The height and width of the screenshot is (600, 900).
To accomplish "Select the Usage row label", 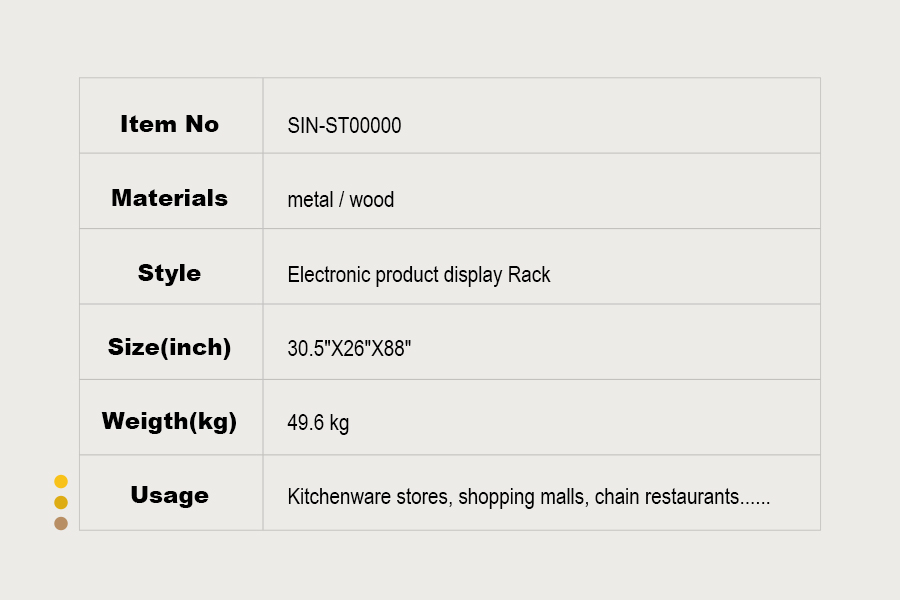I will point(169,495).
